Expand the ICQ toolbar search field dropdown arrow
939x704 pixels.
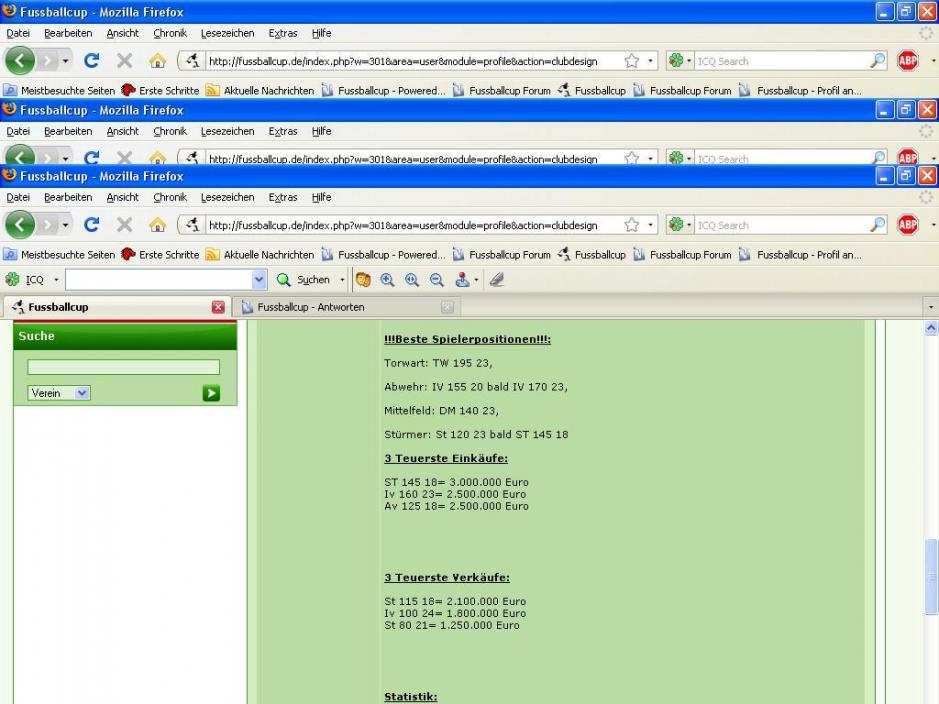pyautogui.click(x=260, y=280)
